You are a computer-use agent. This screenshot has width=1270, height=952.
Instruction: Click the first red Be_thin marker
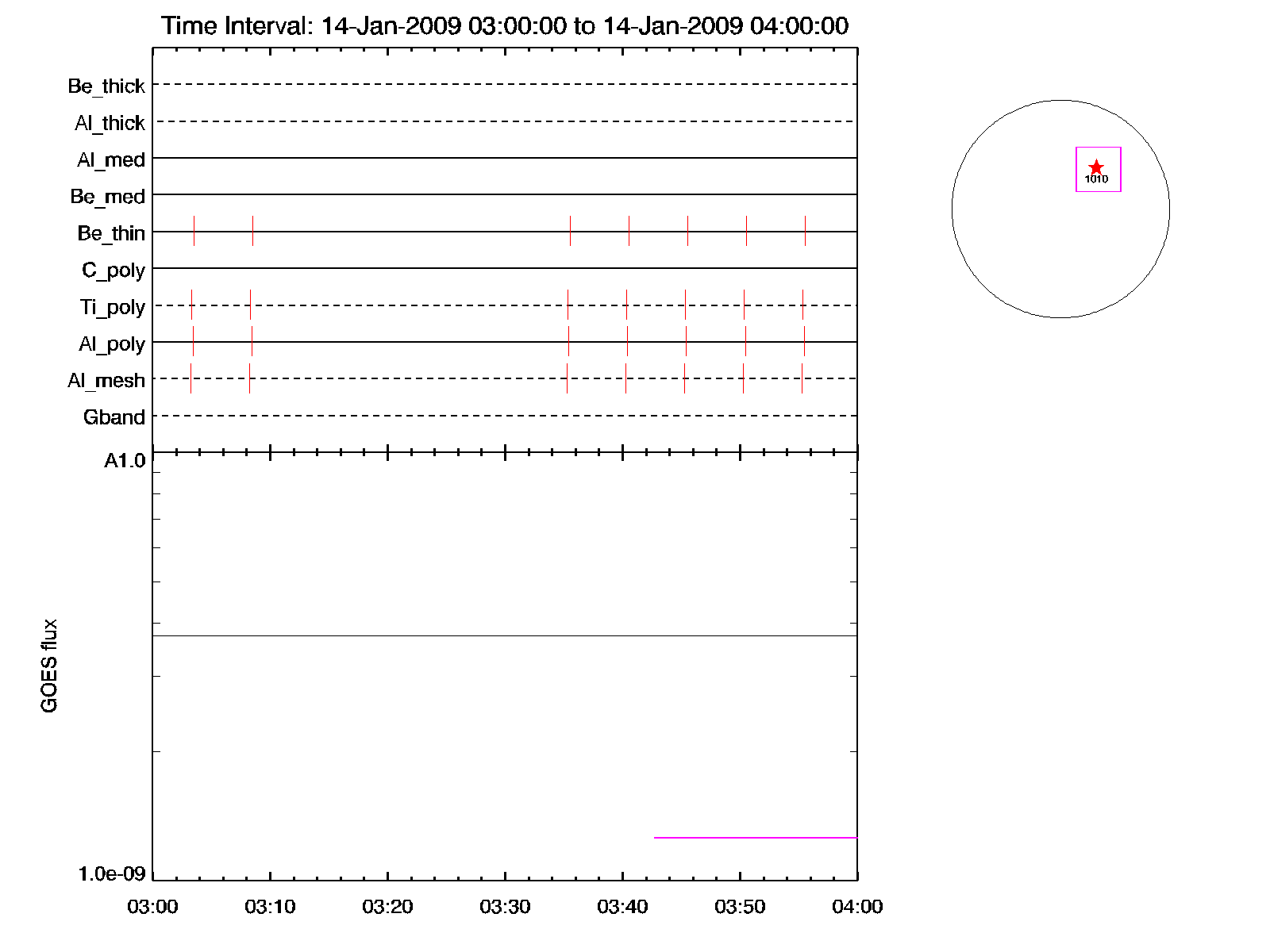[194, 230]
